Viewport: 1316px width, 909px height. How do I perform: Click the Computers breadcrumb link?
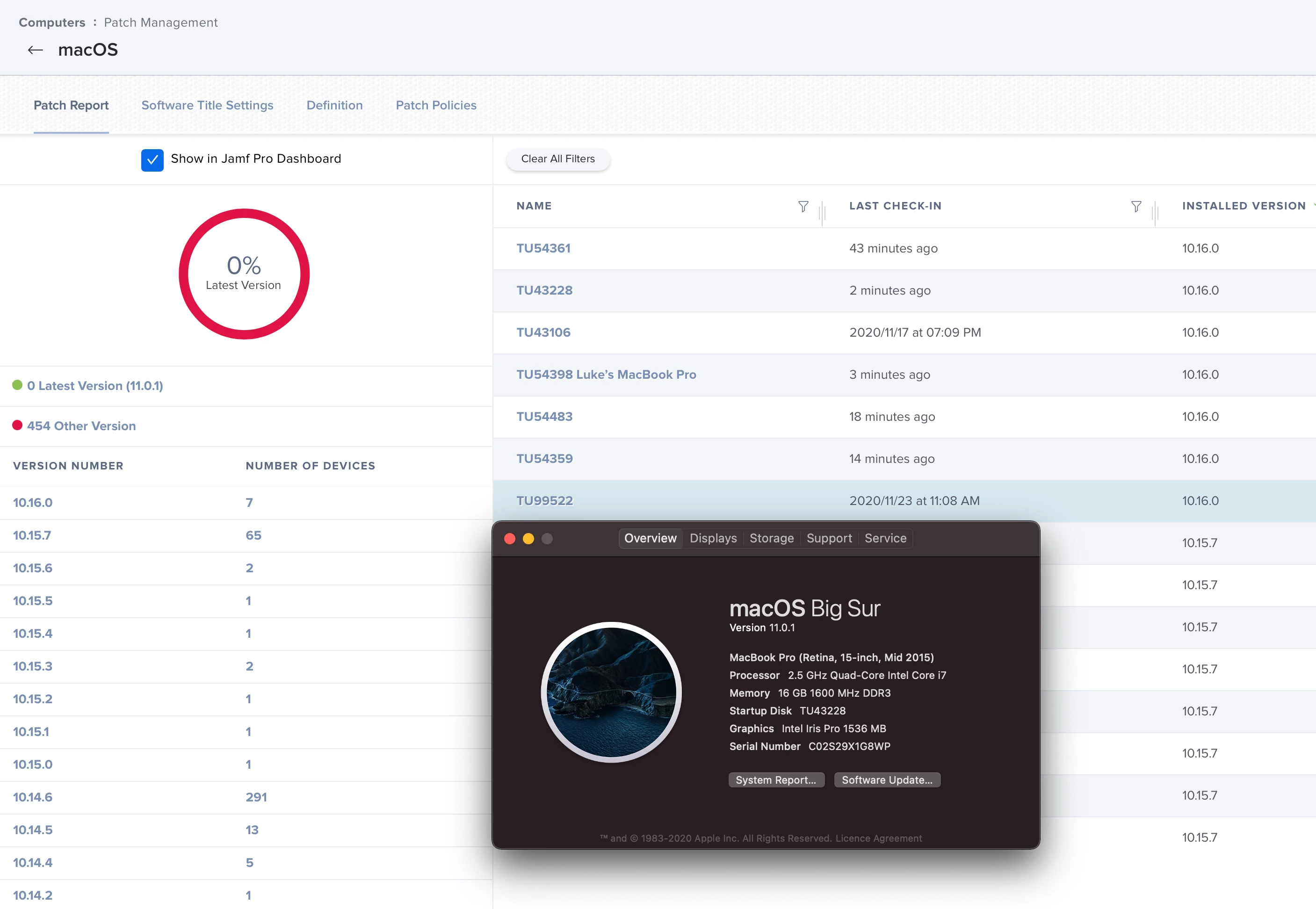click(52, 22)
